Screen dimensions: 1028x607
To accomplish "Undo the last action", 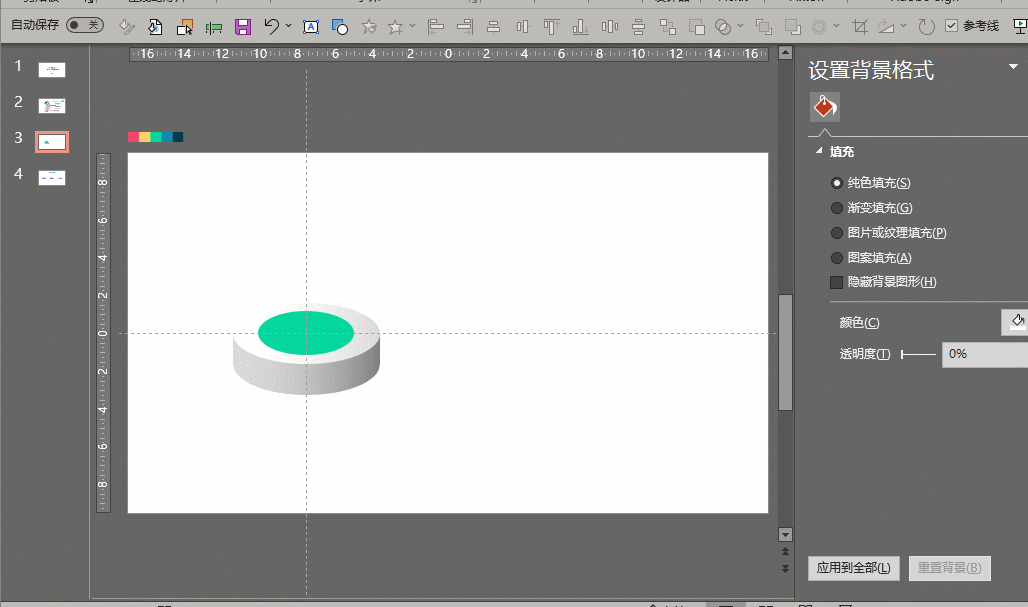I will (271, 26).
